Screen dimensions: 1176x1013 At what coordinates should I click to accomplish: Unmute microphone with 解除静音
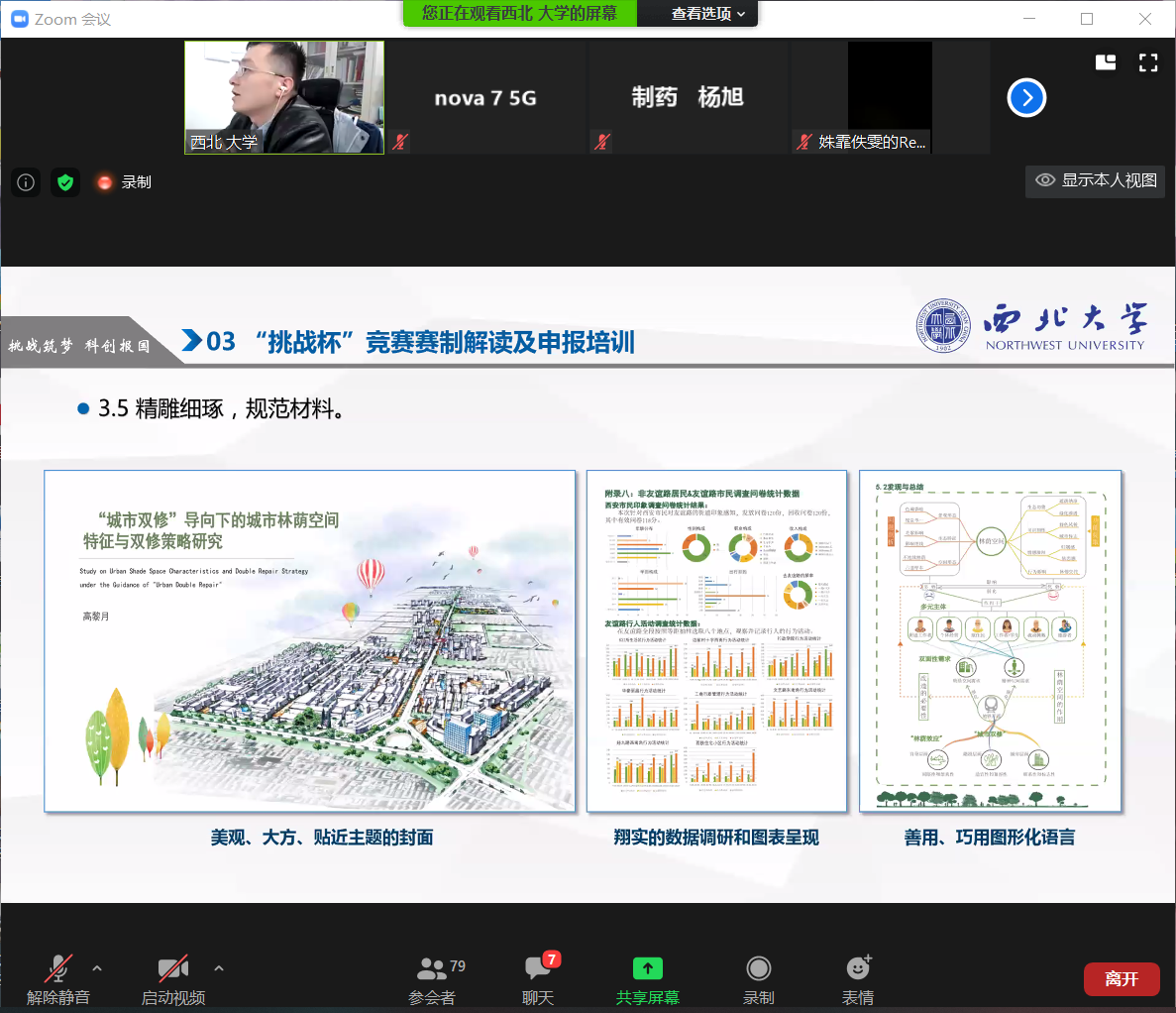coord(58,977)
